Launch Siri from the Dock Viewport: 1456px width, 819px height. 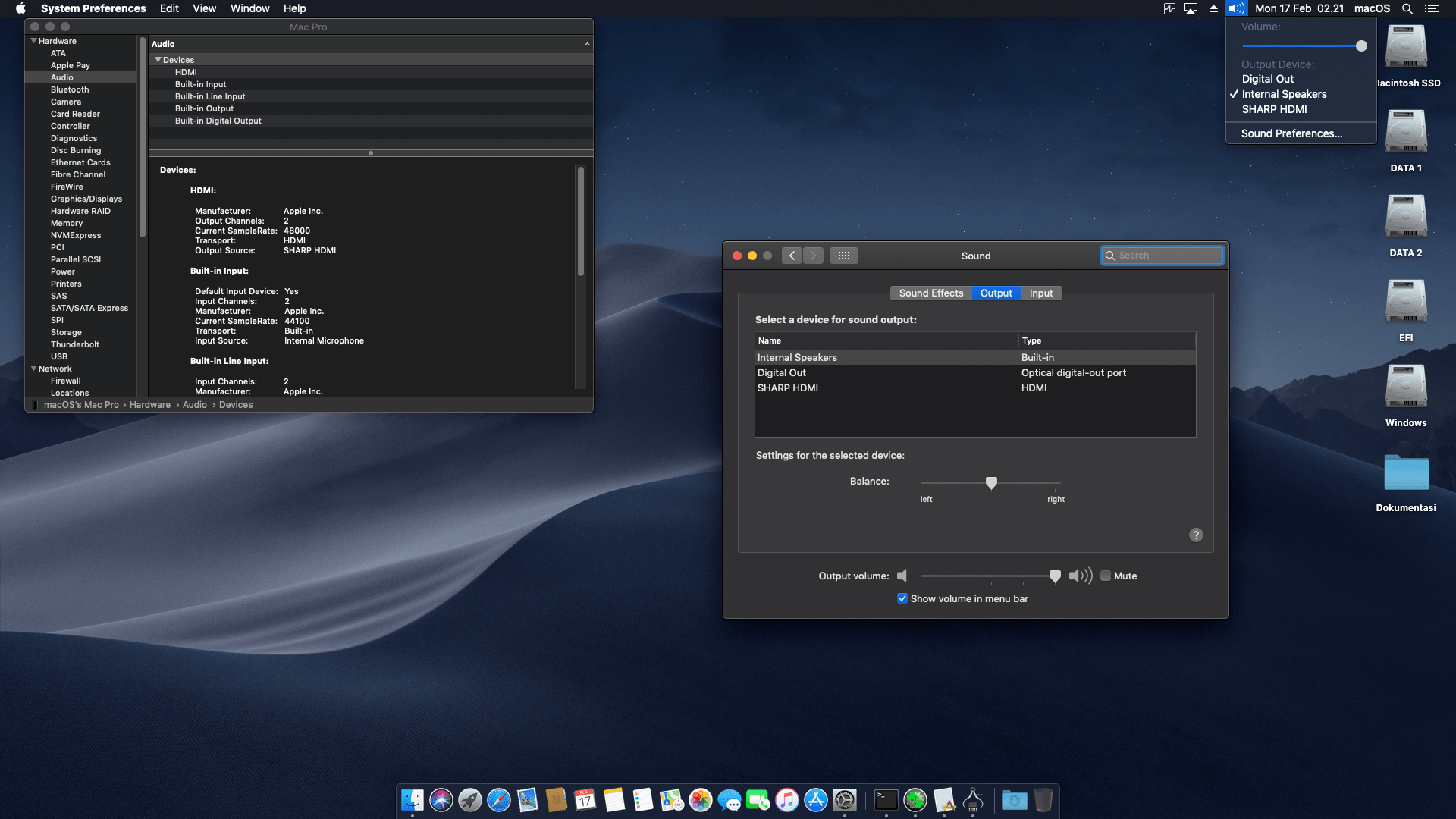tap(441, 800)
